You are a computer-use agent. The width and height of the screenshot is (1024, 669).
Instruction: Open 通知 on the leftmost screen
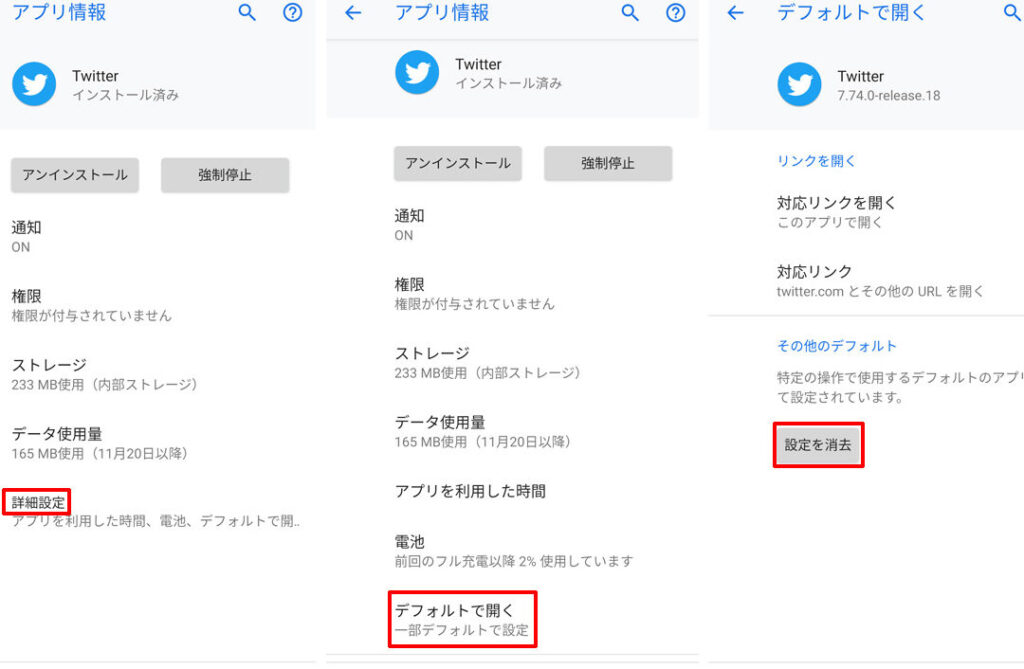tap(27, 236)
